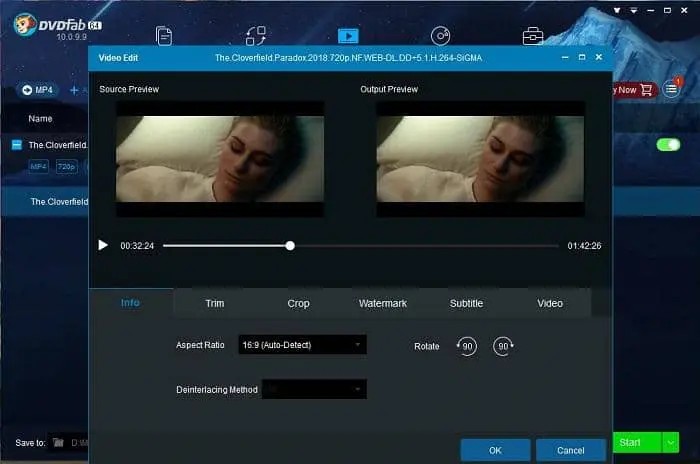Image resolution: width=700 pixels, height=464 pixels.
Task: Click the MP4 format tag on task
Action: click(x=38, y=167)
